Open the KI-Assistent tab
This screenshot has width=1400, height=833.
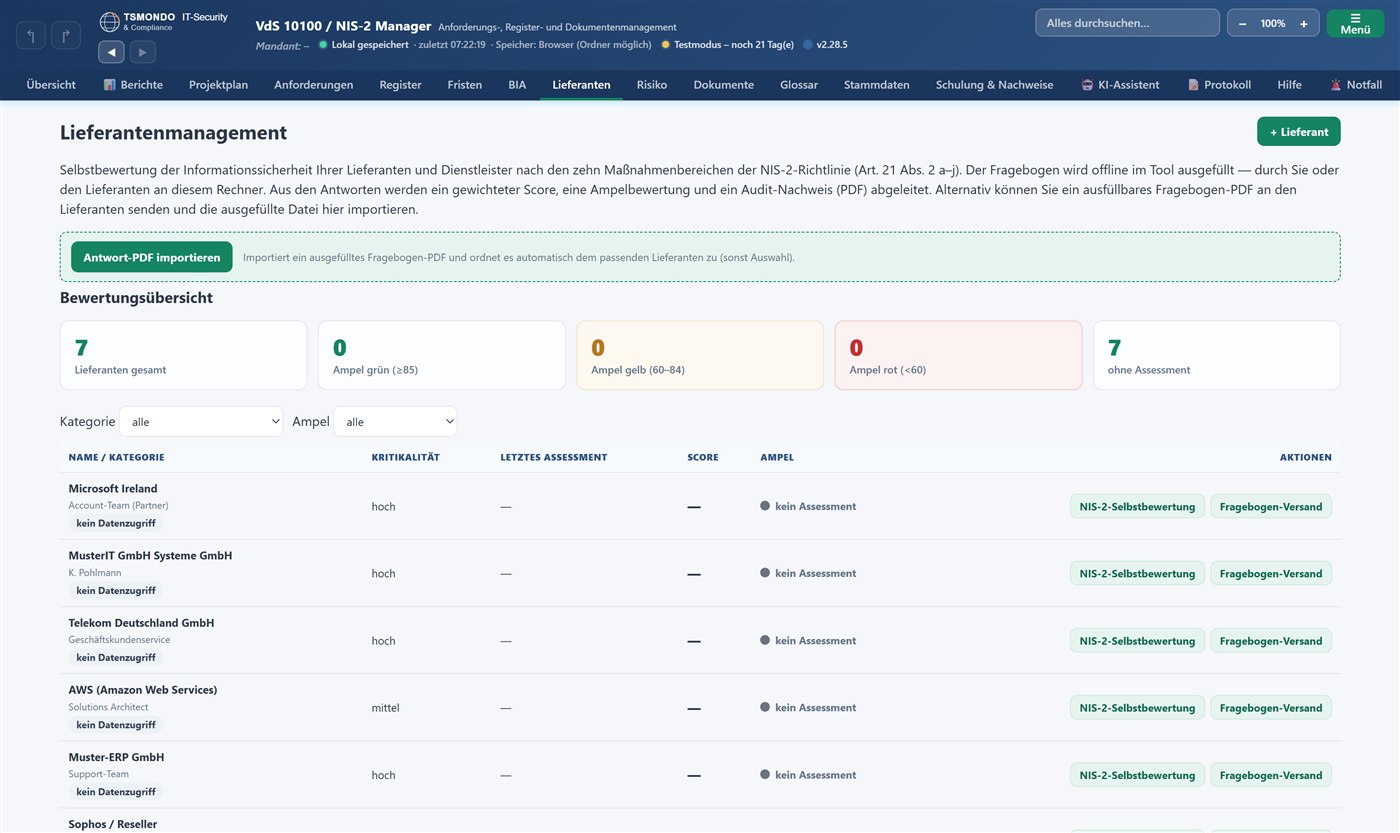[x=1120, y=85]
